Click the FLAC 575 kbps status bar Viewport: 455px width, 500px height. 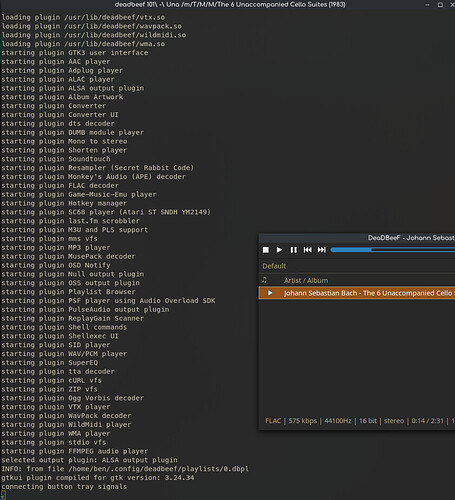point(359,421)
